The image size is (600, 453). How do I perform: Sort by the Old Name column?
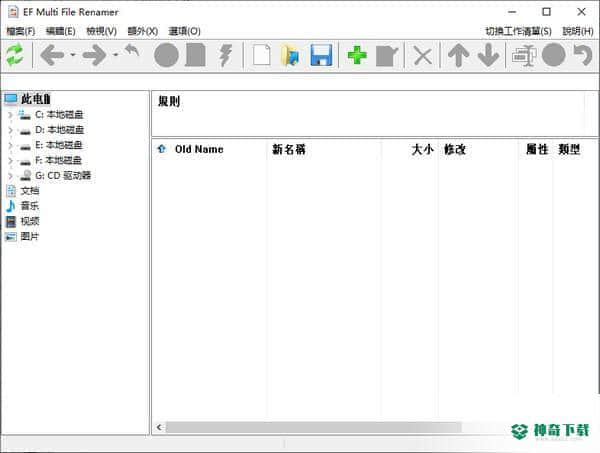199,149
